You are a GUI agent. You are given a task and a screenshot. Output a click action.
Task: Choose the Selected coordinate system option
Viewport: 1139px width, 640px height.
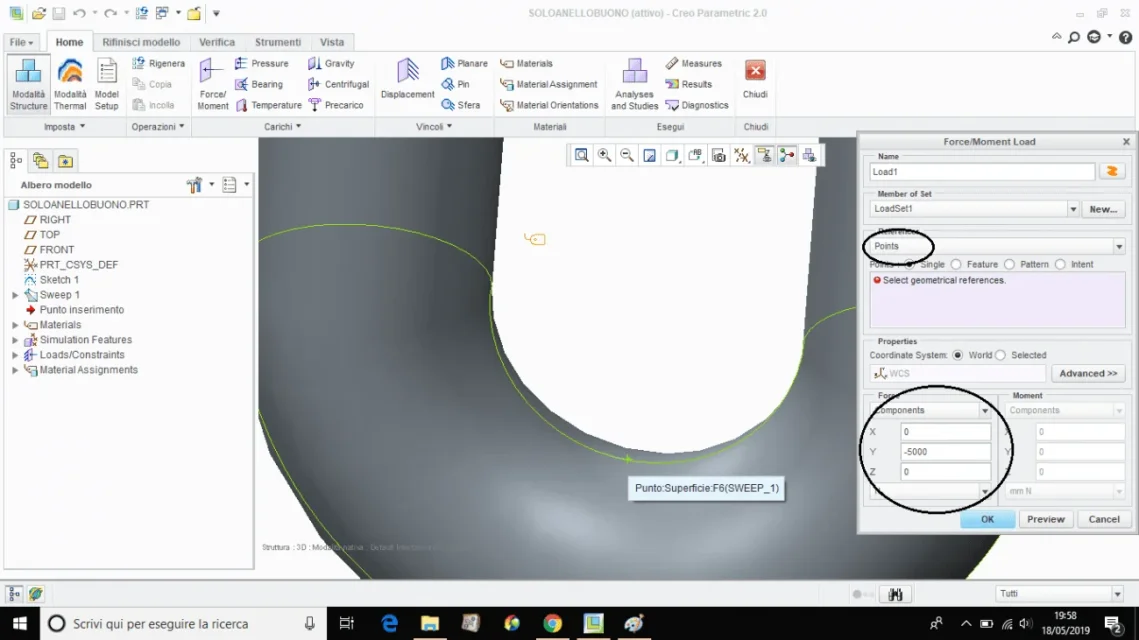pos(1001,355)
